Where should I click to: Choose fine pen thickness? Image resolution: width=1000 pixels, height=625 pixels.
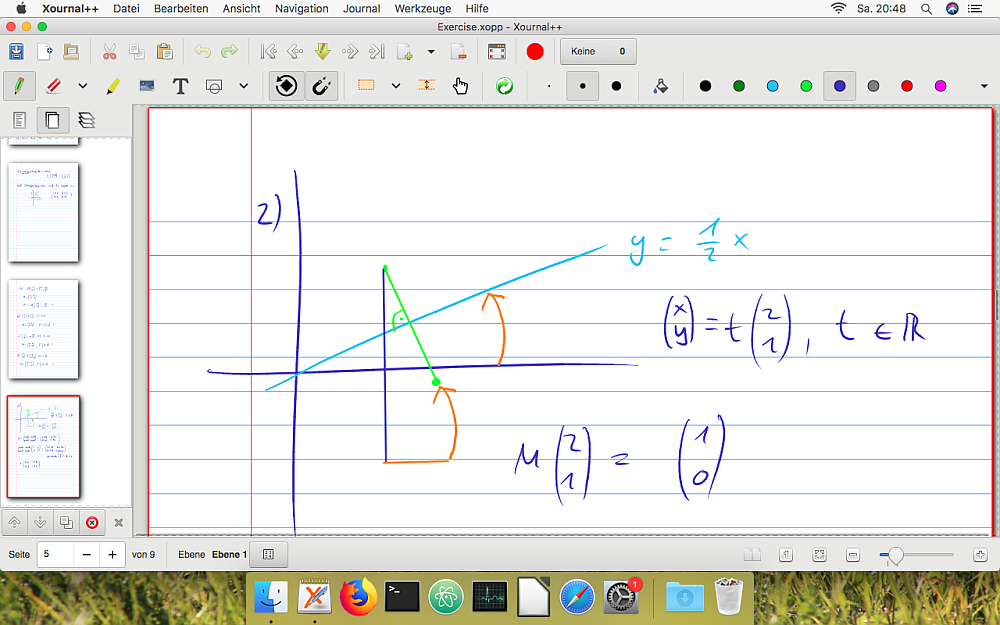pyautogui.click(x=549, y=85)
